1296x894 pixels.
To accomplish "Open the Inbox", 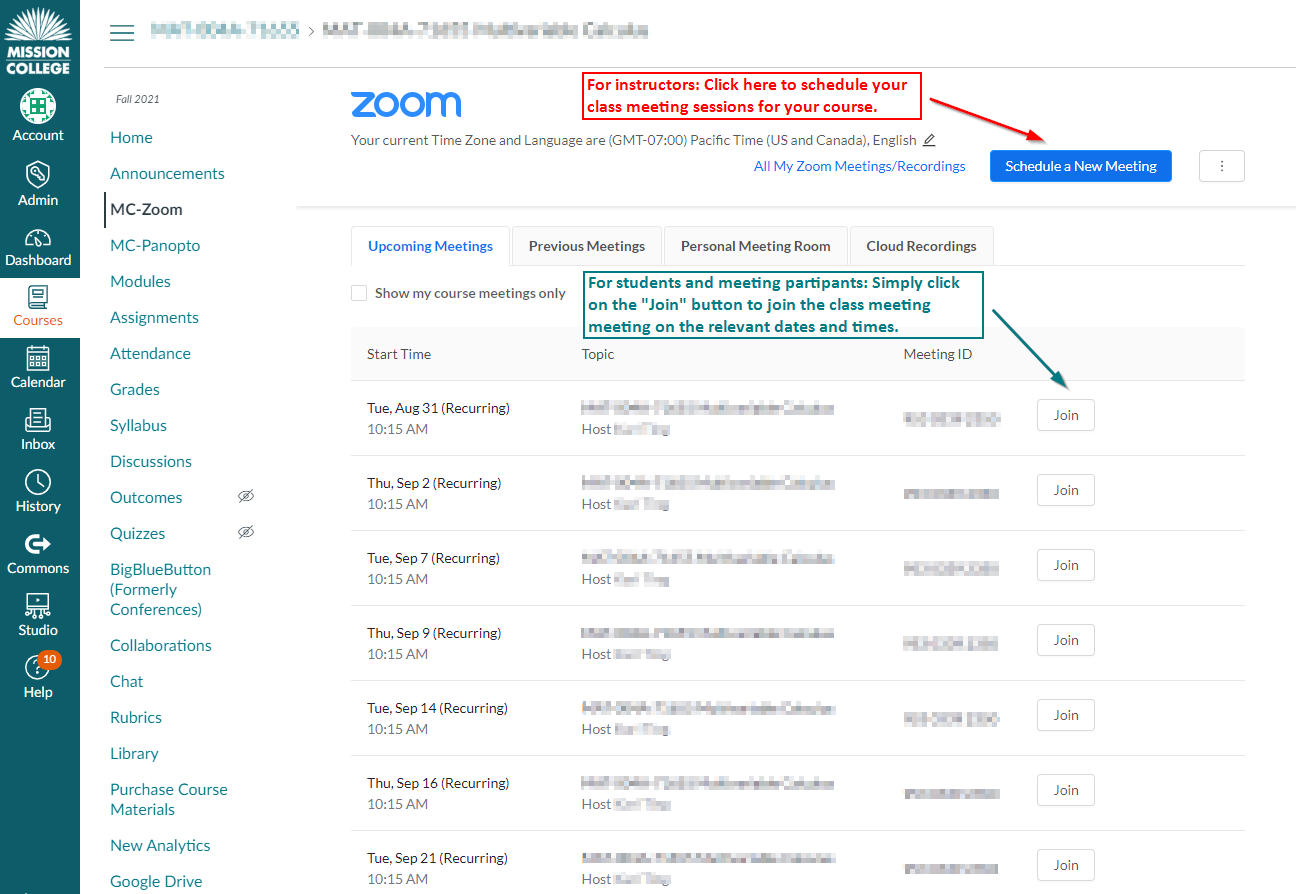I will coord(38,430).
